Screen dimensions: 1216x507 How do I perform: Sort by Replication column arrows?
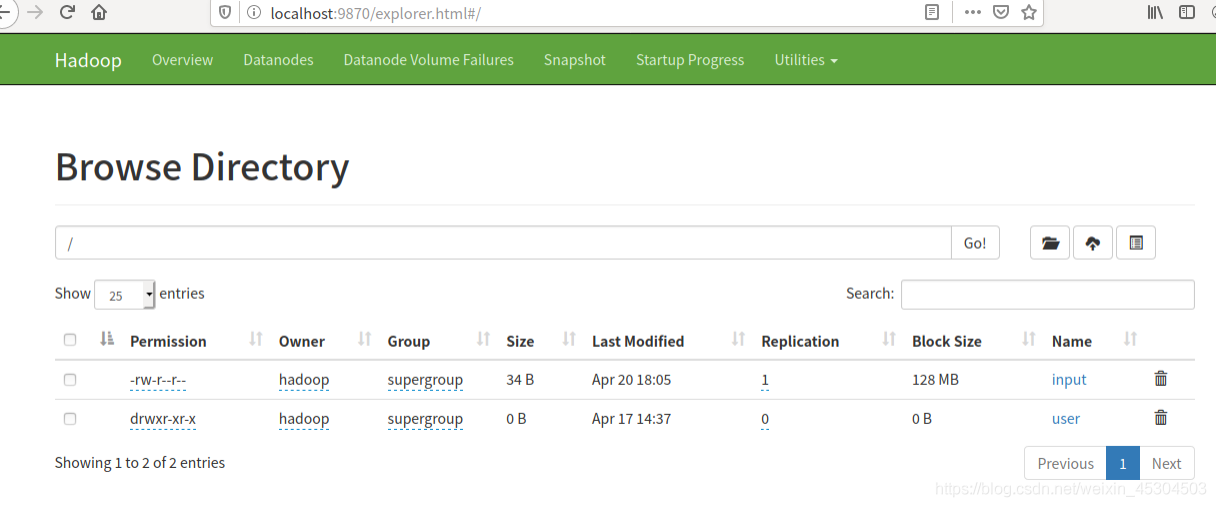889,340
